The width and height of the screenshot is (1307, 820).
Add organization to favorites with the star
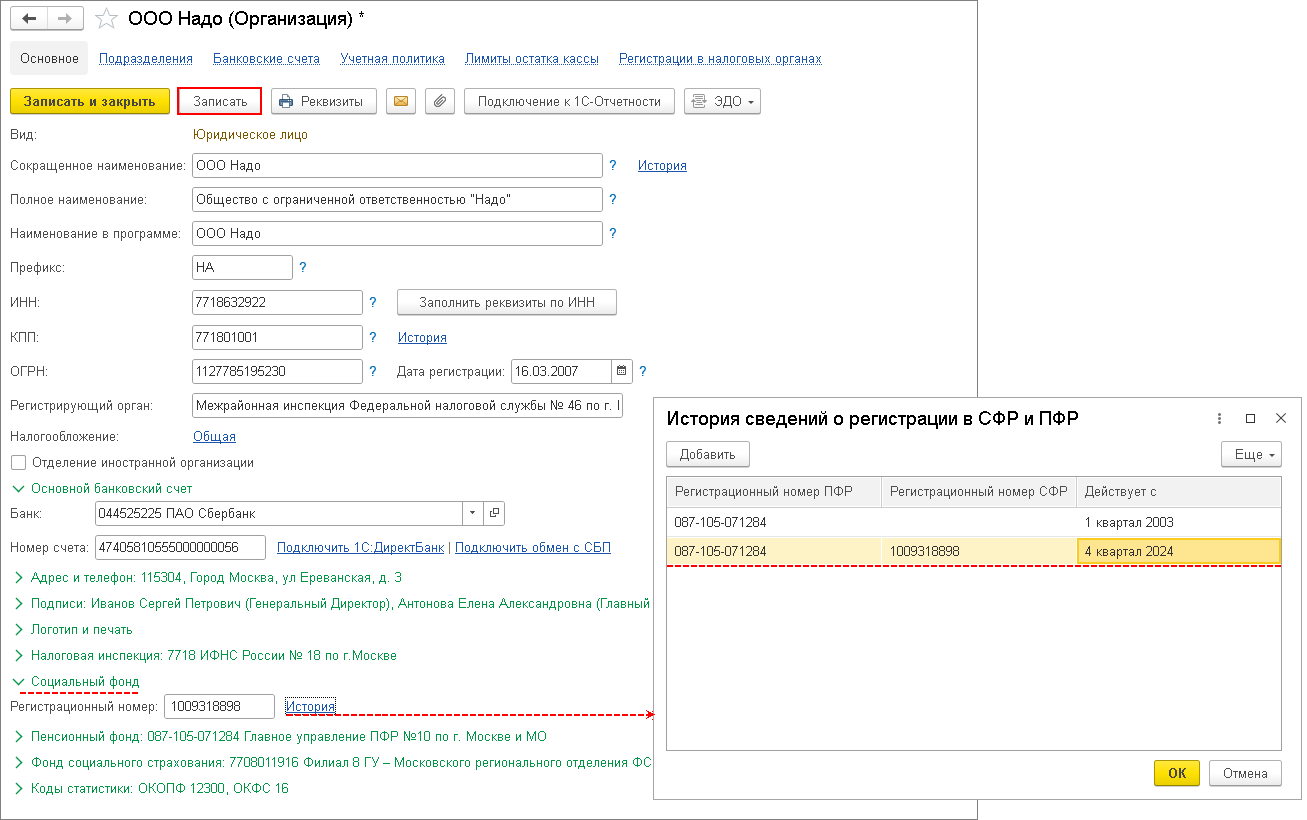point(105,19)
